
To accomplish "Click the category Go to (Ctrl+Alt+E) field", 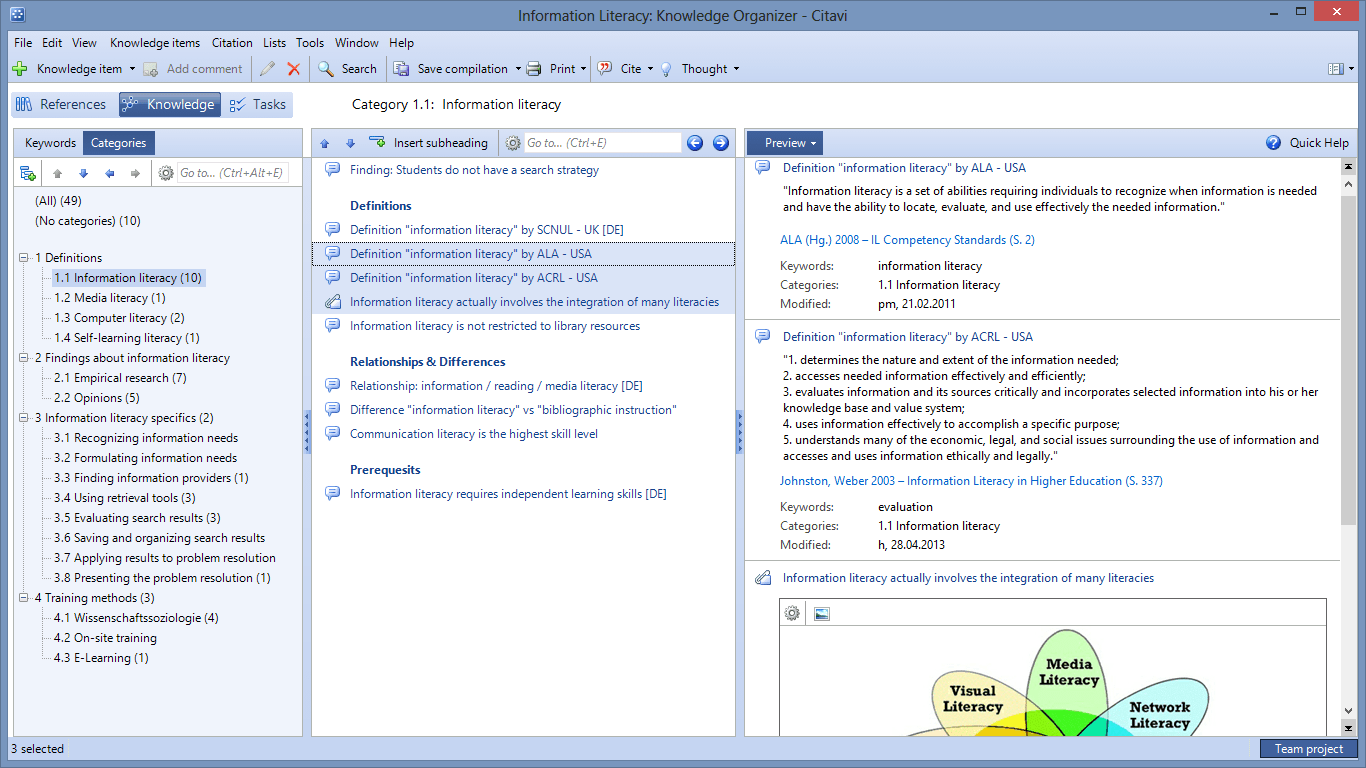I will [232, 173].
